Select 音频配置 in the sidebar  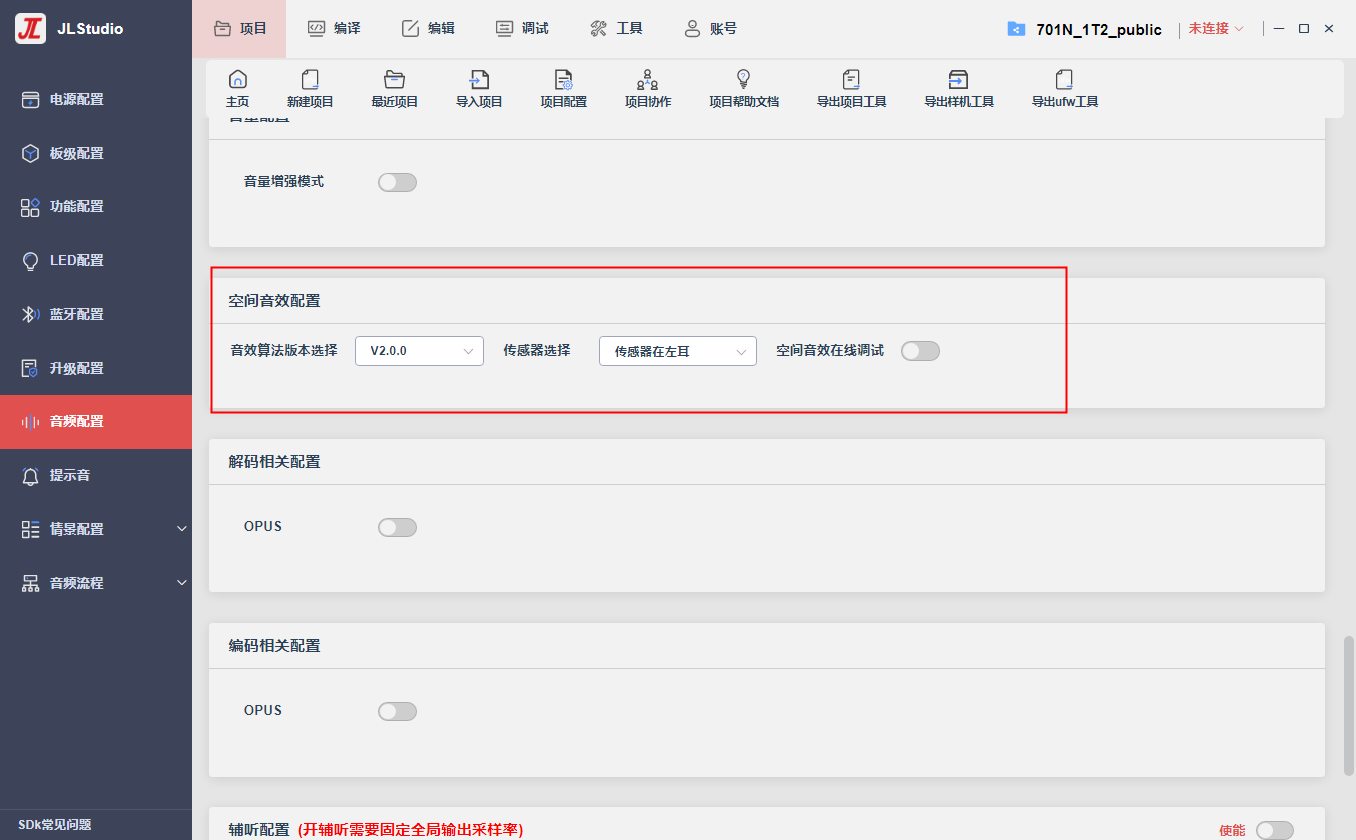tap(96, 422)
